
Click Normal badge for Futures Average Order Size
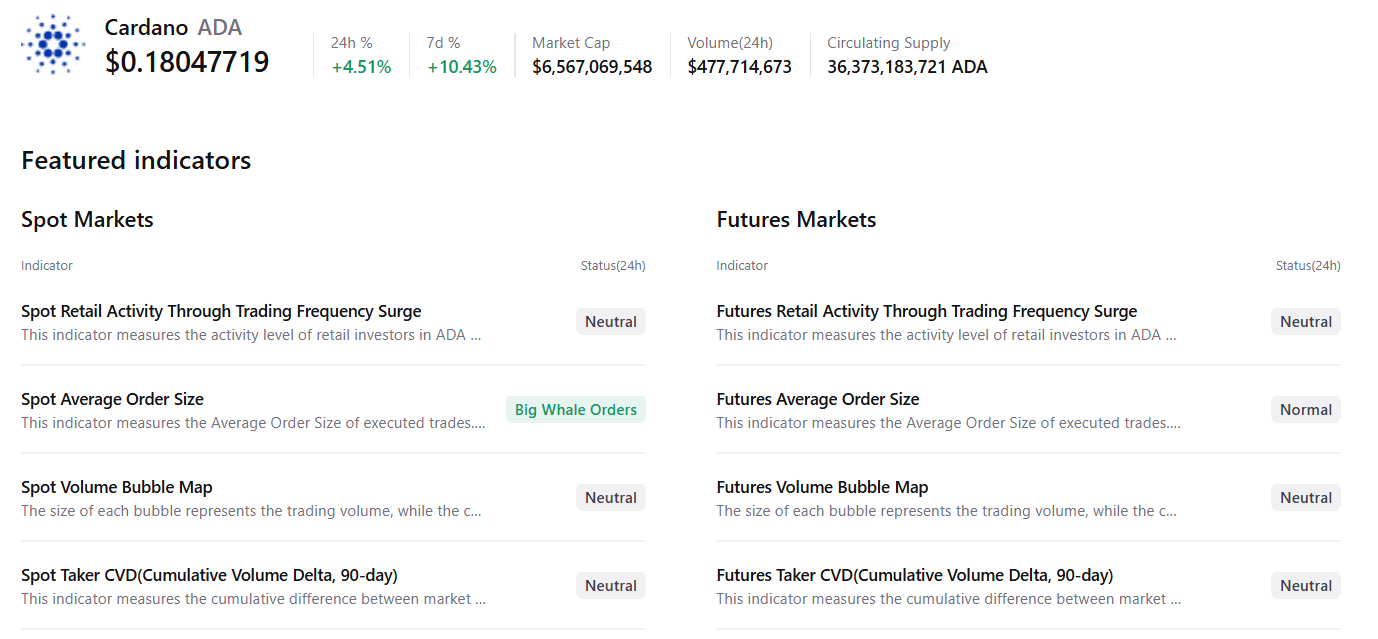click(x=1306, y=410)
